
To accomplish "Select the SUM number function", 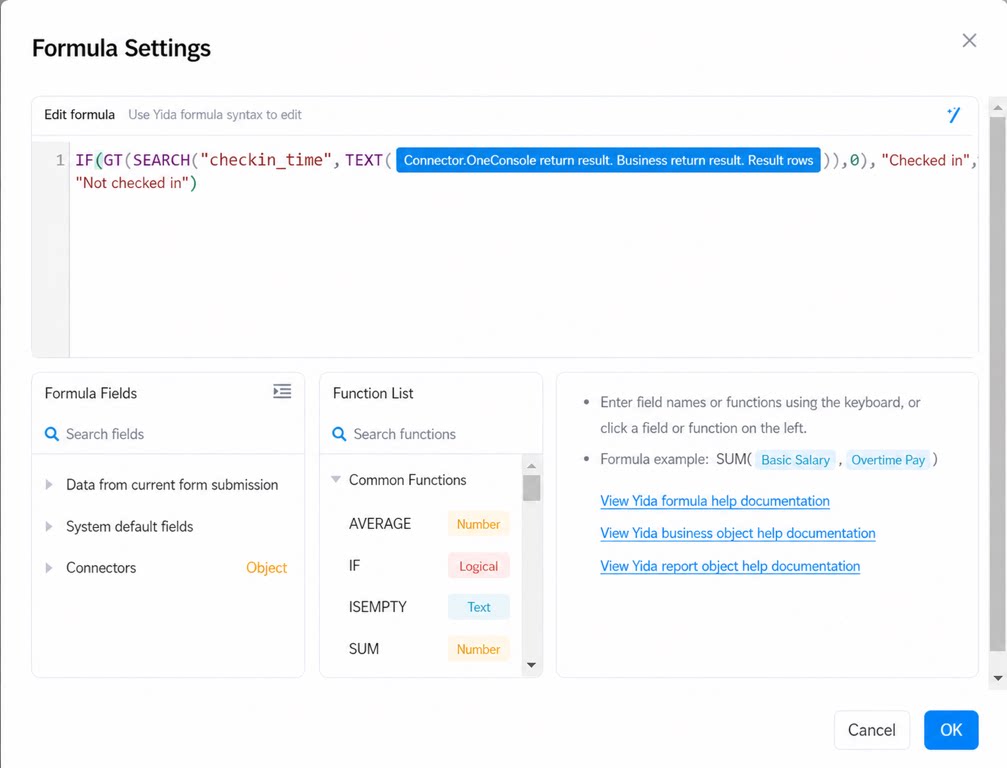I will (428, 649).
